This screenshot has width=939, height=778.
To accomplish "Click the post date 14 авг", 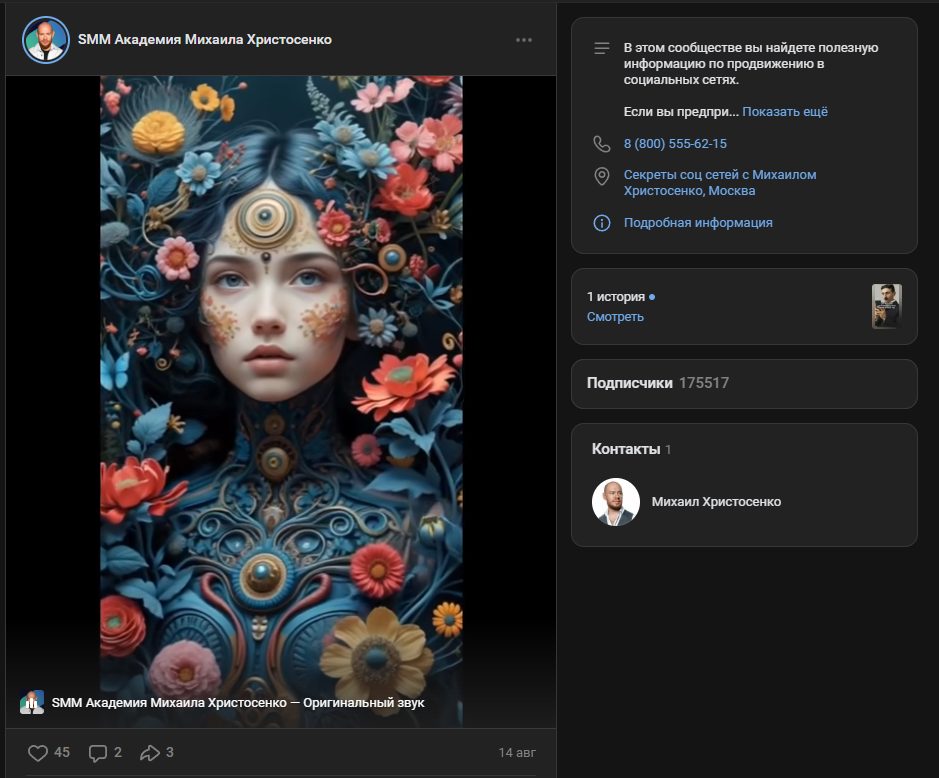I will [517, 753].
